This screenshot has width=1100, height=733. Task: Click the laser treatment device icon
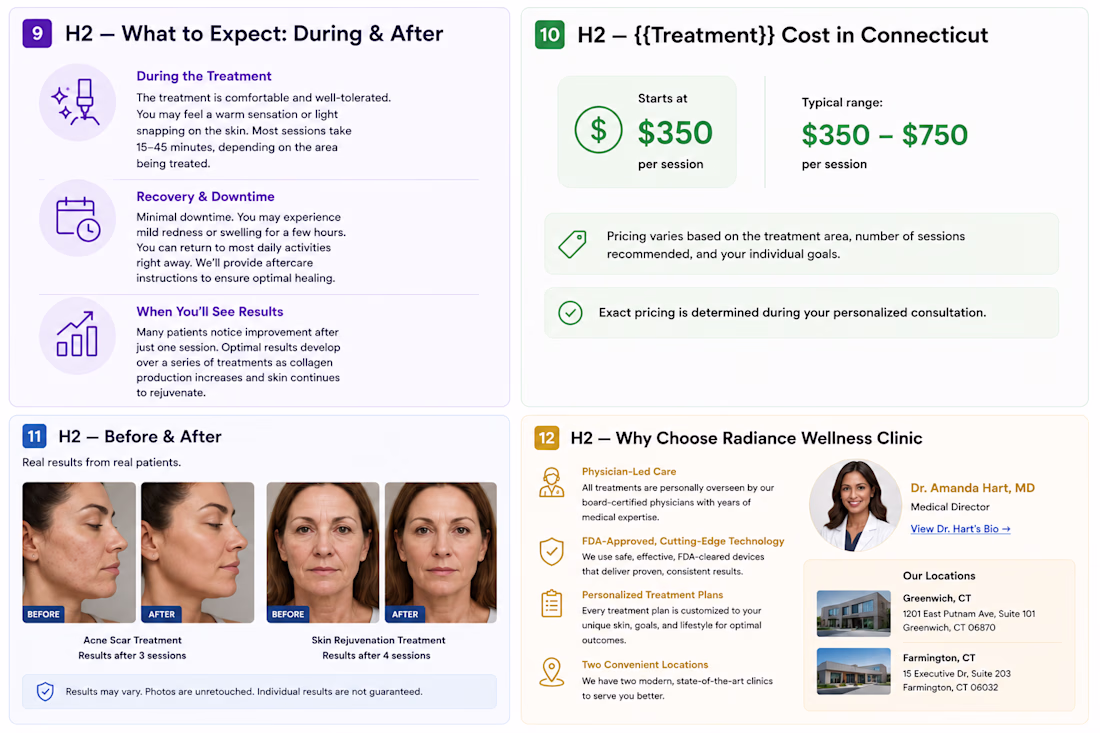point(77,102)
